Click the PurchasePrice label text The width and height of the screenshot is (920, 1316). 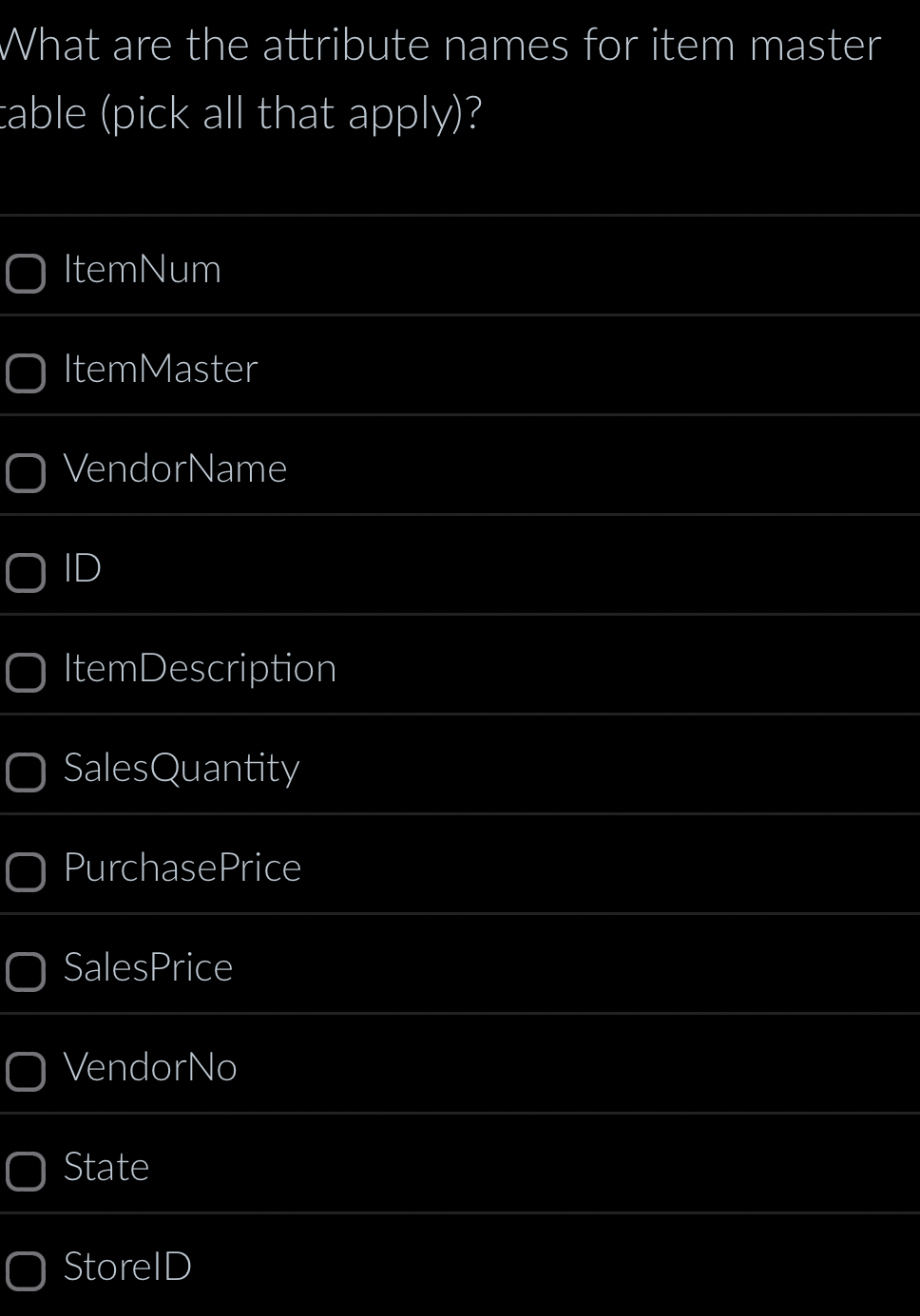(x=182, y=868)
